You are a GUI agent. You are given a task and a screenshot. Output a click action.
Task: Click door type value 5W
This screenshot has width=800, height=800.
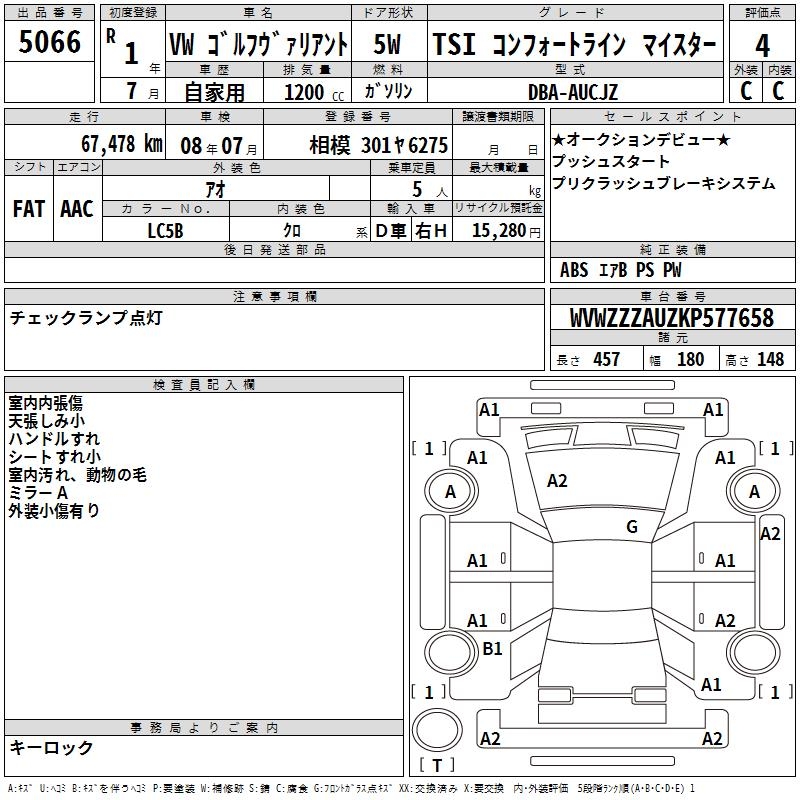387,44
